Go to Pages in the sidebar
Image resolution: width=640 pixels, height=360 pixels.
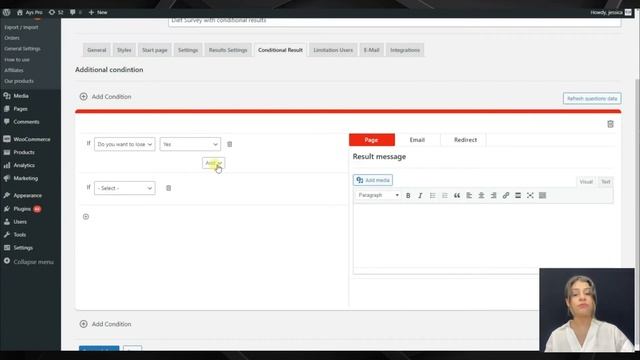[20, 109]
